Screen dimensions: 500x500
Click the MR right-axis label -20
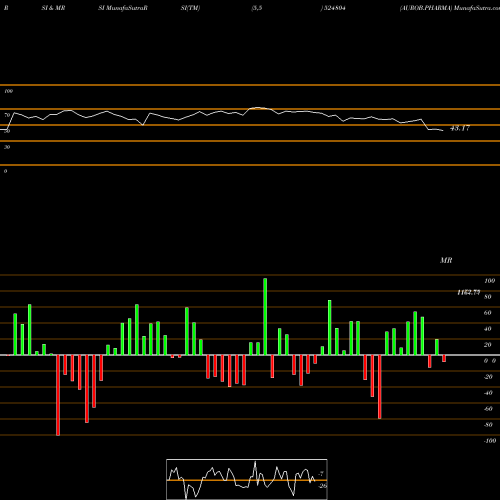(488, 377)
